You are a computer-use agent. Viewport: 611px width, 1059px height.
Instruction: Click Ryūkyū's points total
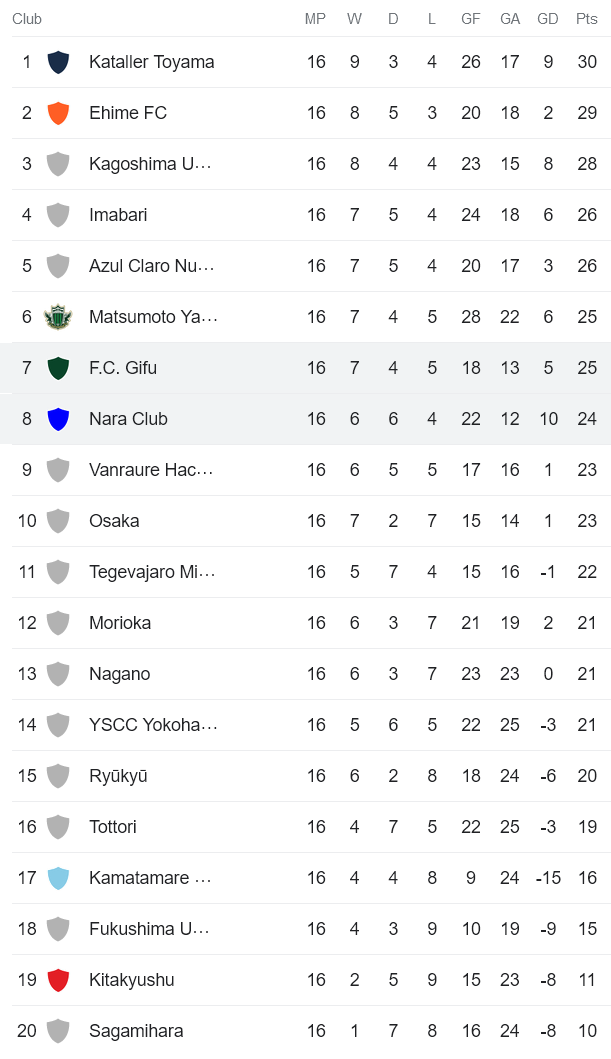587,775
